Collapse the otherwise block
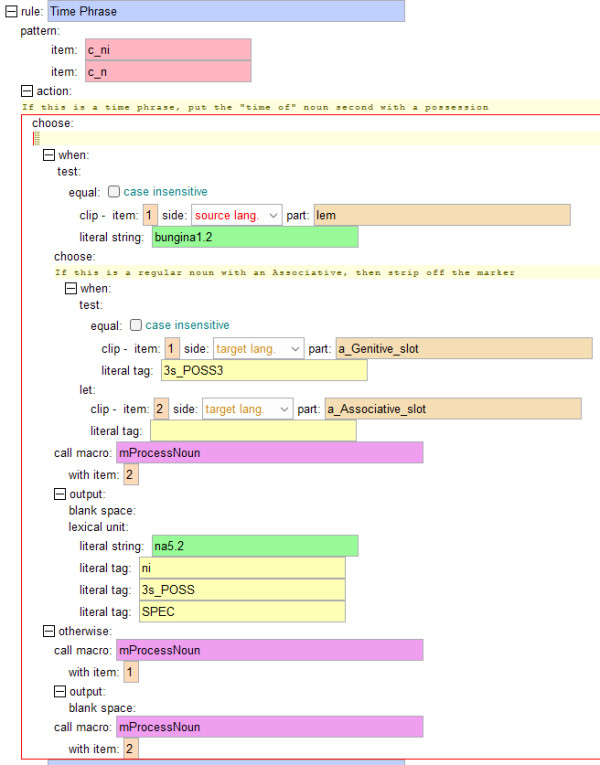The width and height of the screenshot is (600, 765). point(49,631)
